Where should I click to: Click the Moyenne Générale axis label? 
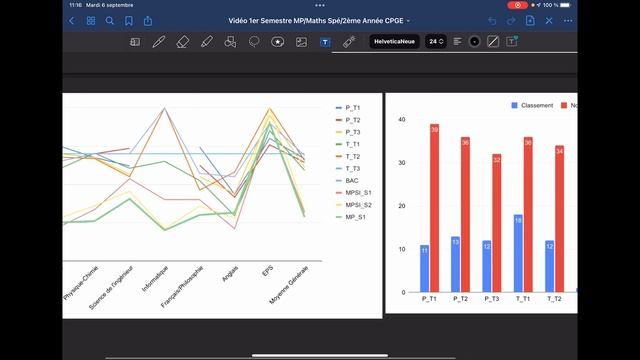tap(289, 285)
